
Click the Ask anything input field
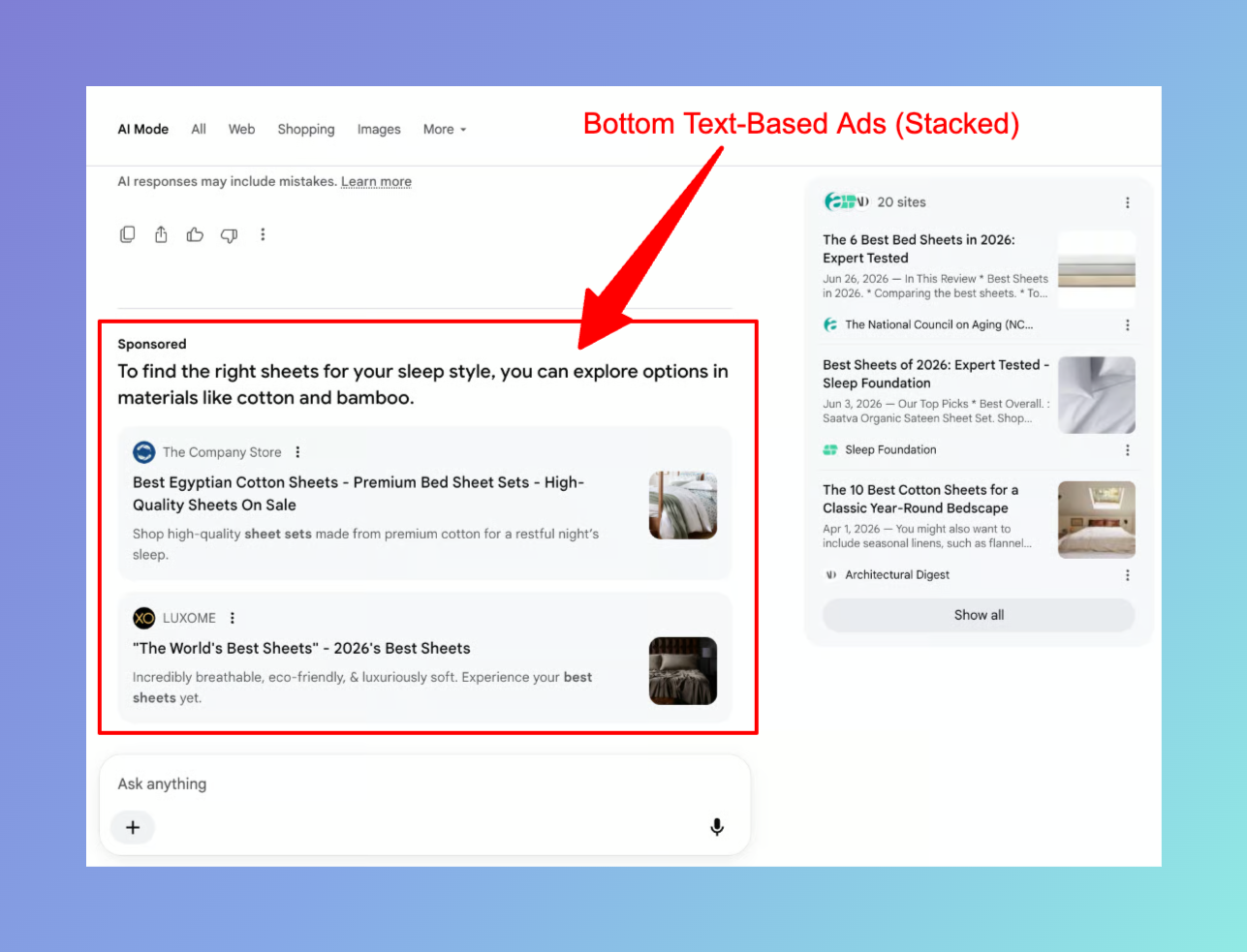[x=424, y=783]
